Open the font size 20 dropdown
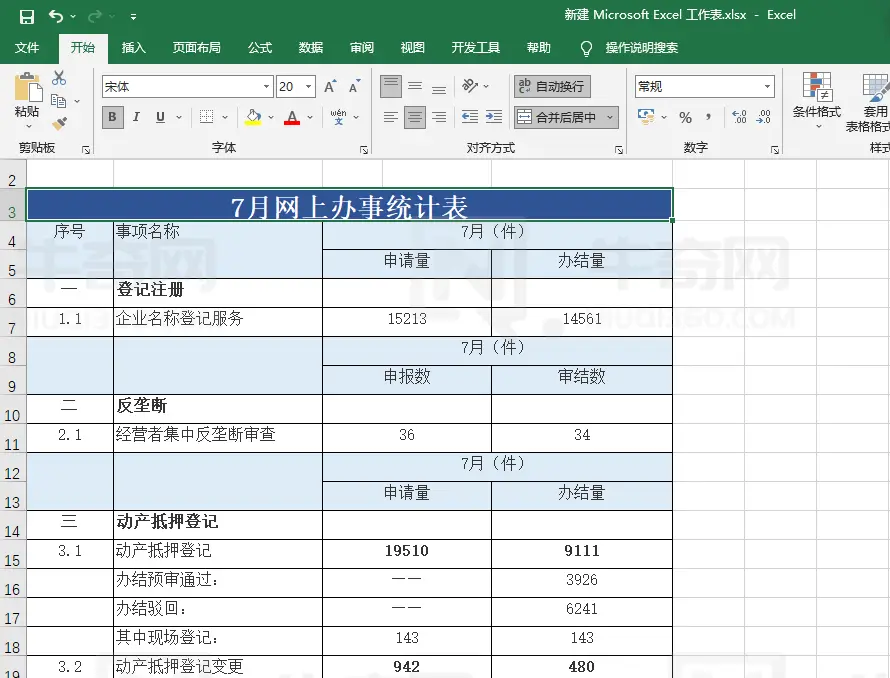This screenshot has width=890, height=678. pos(309,86)
